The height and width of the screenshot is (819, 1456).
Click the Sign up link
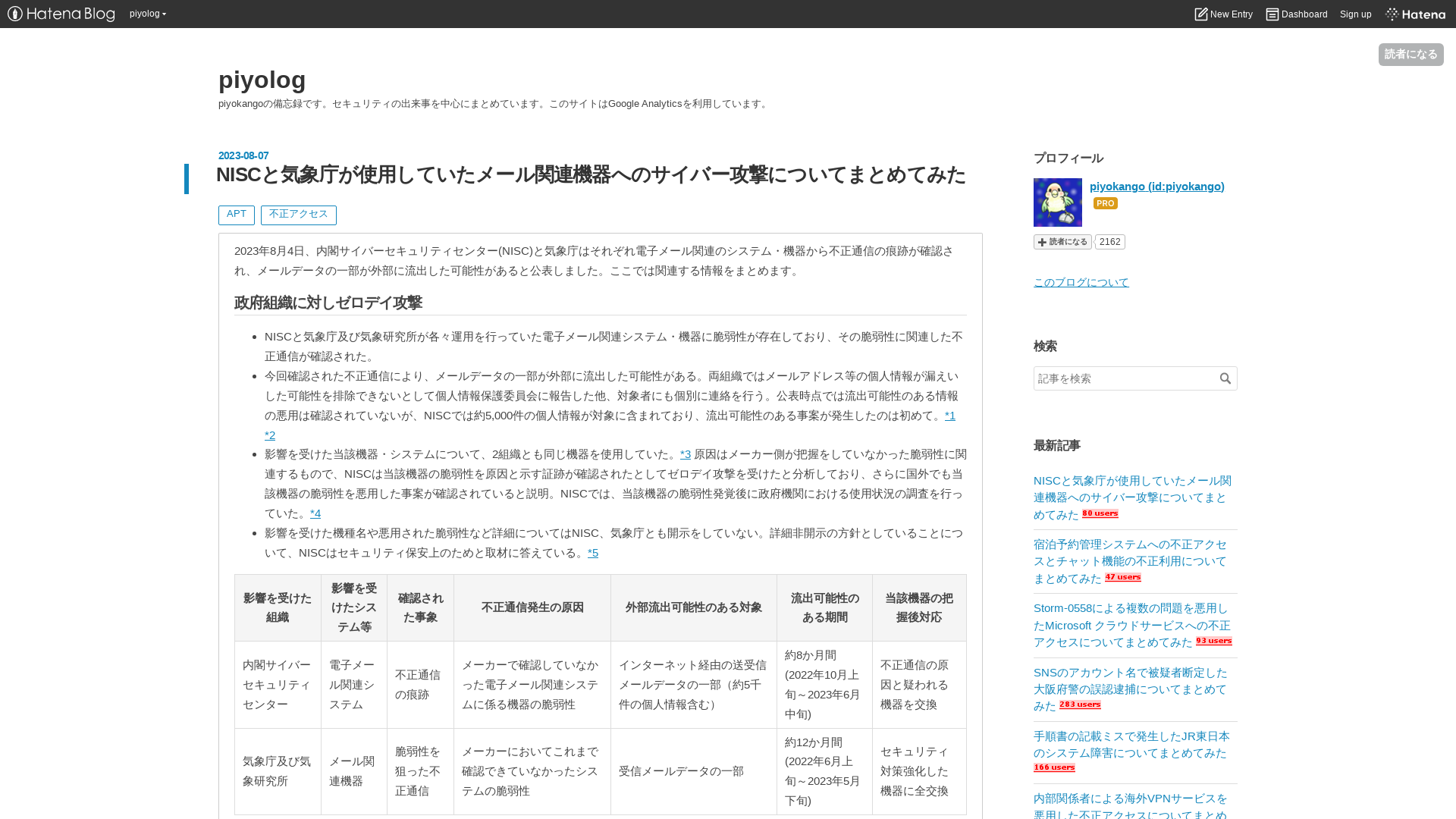(1355, 14)
